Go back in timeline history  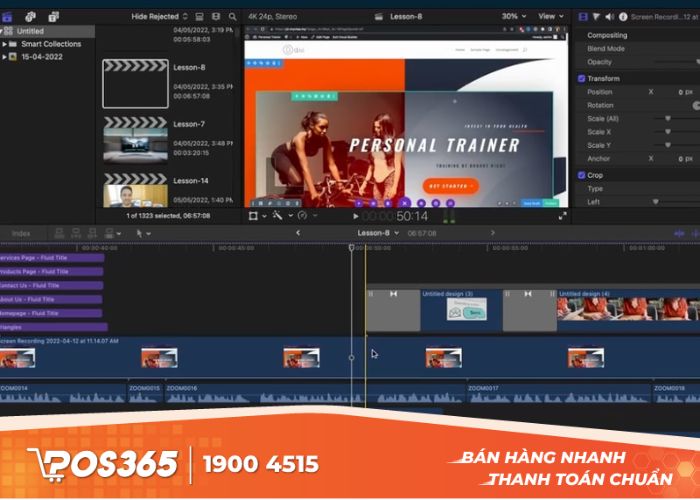[x=298, y=233]
